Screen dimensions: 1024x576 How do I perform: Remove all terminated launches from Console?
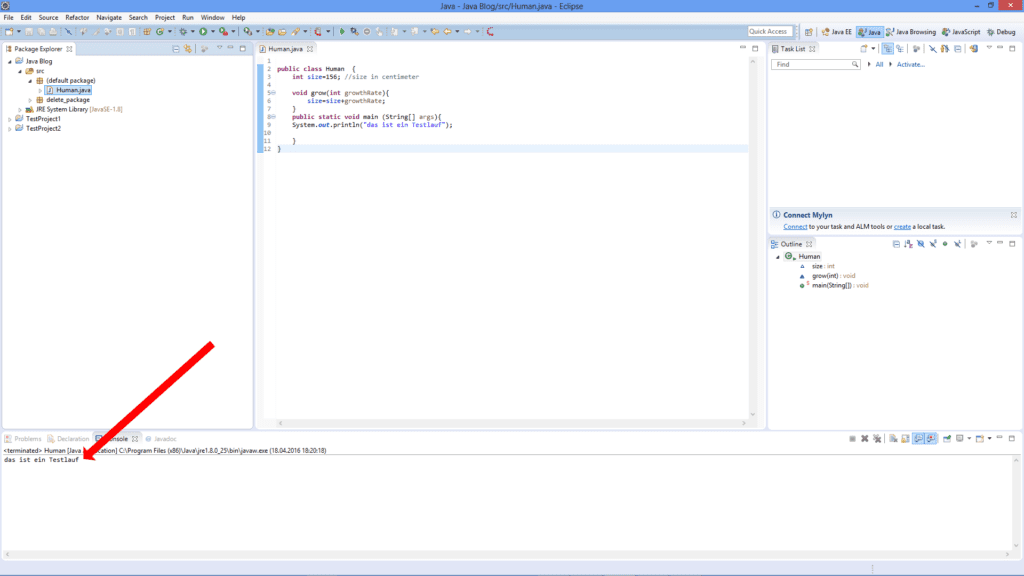coord(877,437)
